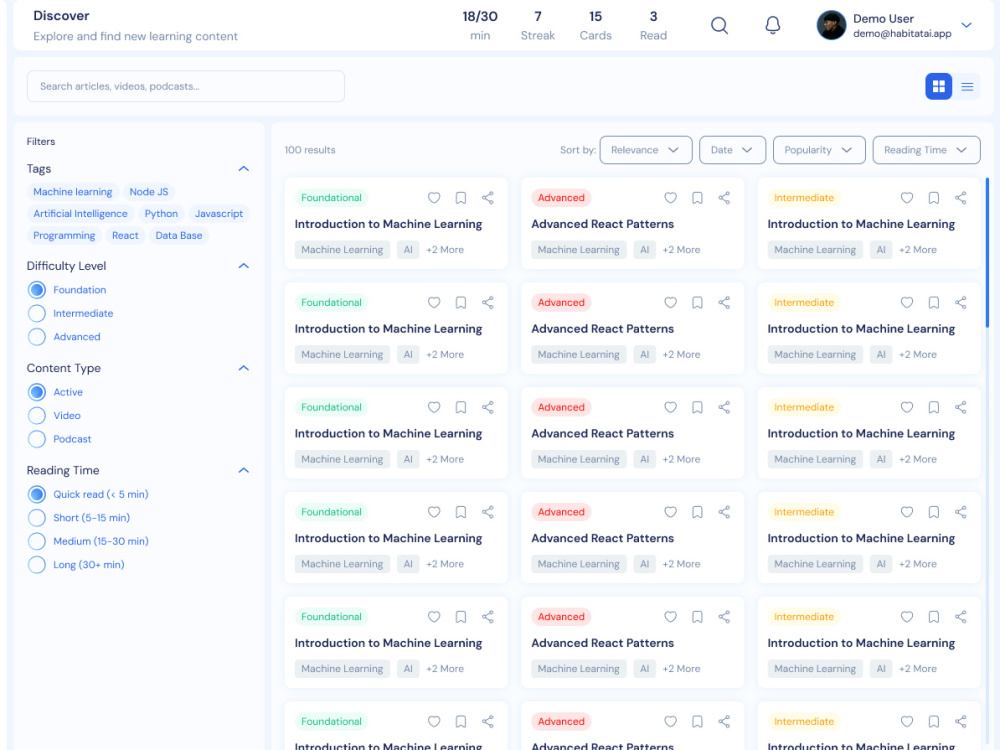The width and height of the screenshot is (1000, 750).
Task: Filter by Javascript tag
Action: click(219, 214)
